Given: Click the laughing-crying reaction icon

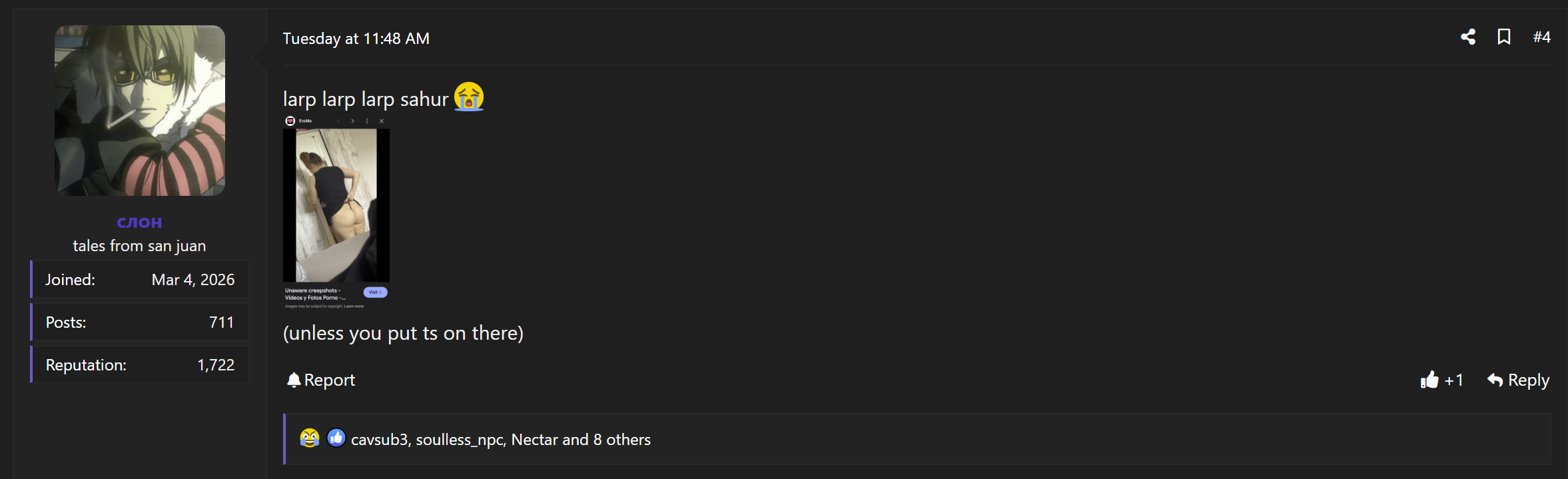Looking at the screenshot, I should tap(310, 438).
